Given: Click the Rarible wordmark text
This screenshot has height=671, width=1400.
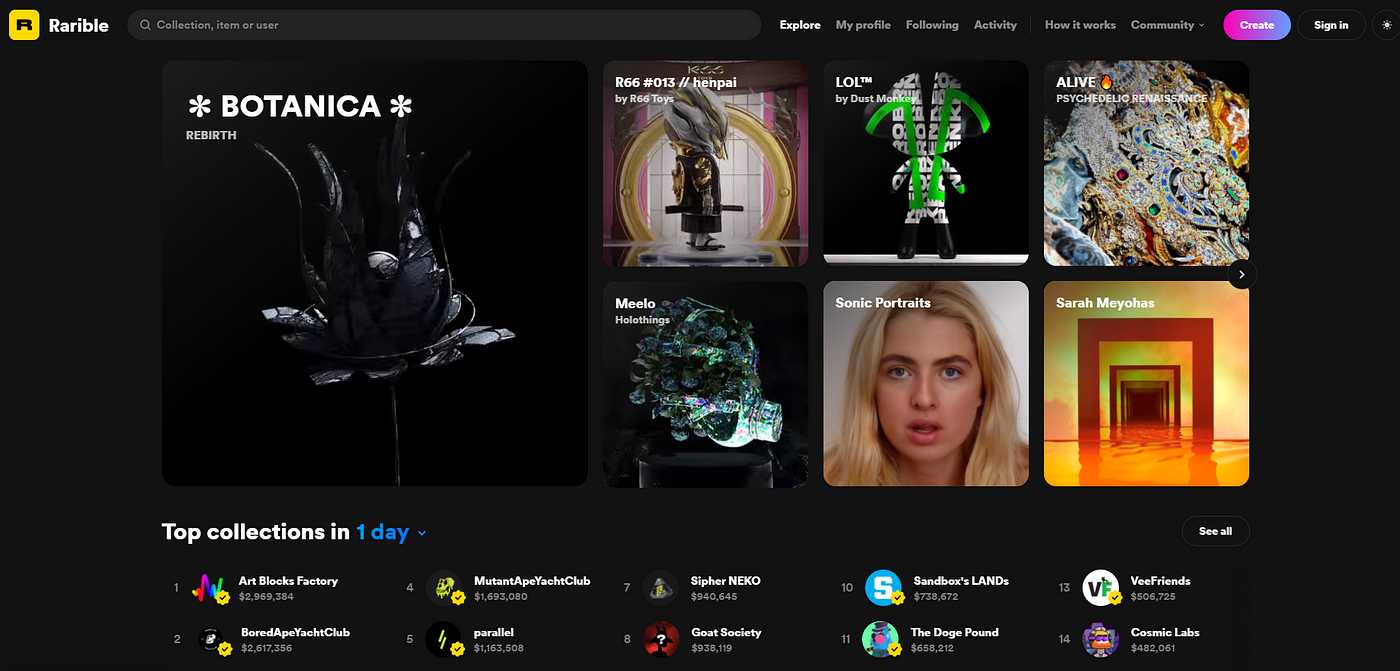Looking at the screenshot, I should (x=78, y=25).
